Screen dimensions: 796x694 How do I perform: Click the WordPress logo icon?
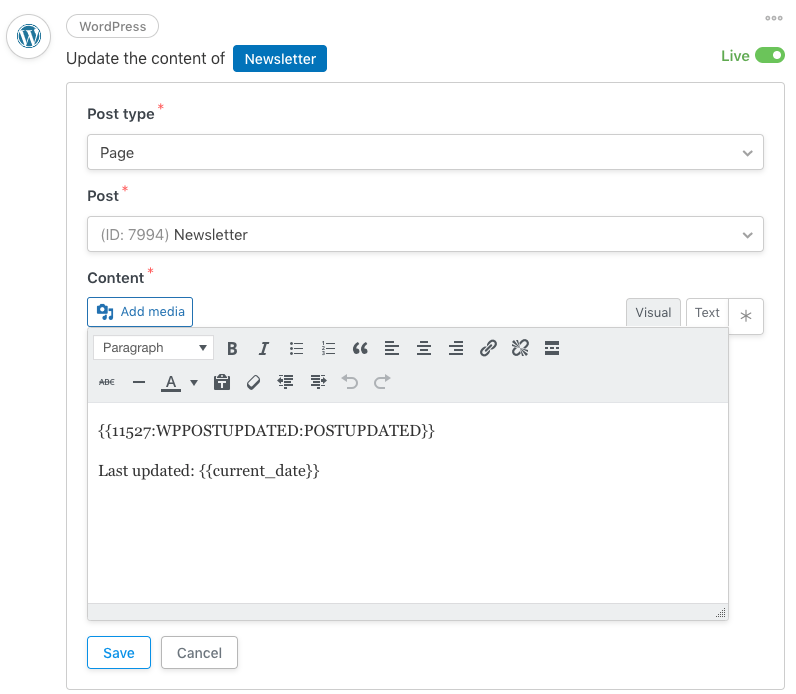pyautogui.click(x=28, y=37)
